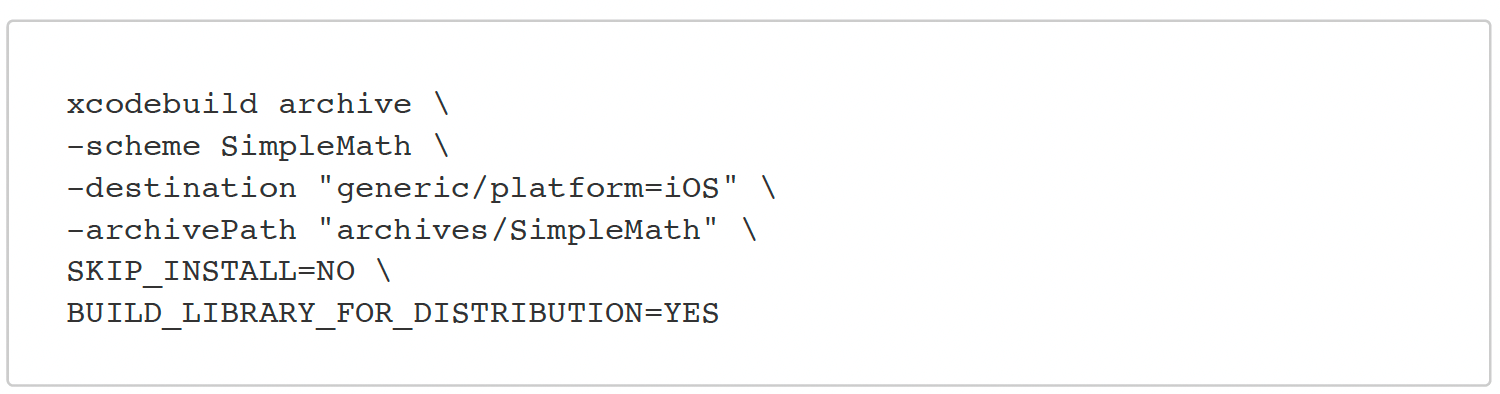Click the NO value after SKIP_INSTALL
The height and width of the screenshot is (394, 1500).
(336, 272)
